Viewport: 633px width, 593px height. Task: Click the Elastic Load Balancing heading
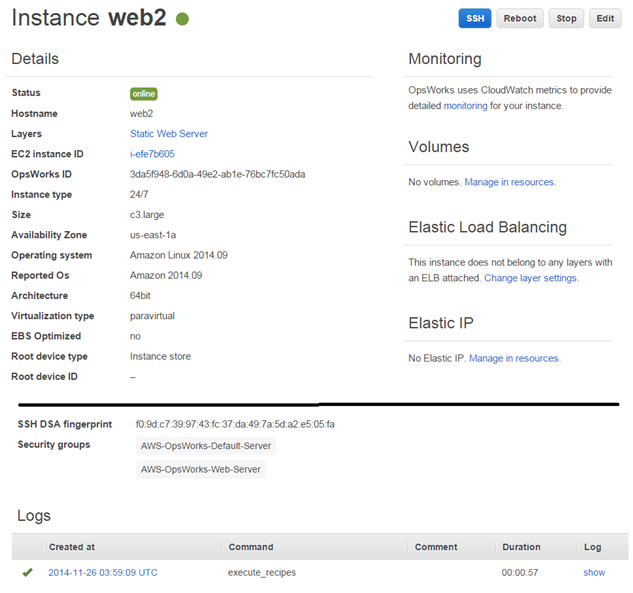(488, 227)
